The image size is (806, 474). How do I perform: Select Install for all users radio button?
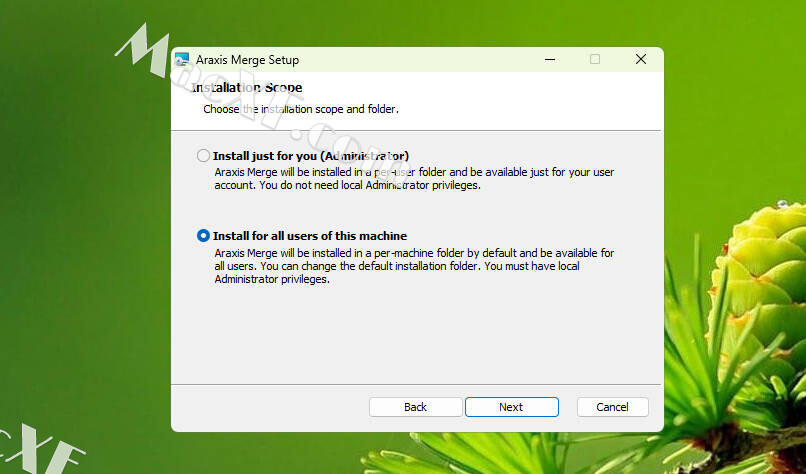tap(203, 235)
